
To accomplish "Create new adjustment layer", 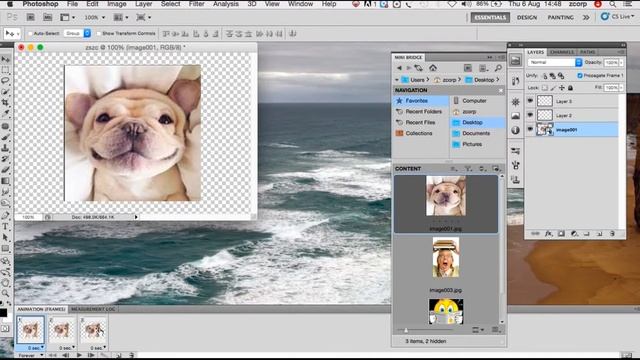I will tap(574, 233).
